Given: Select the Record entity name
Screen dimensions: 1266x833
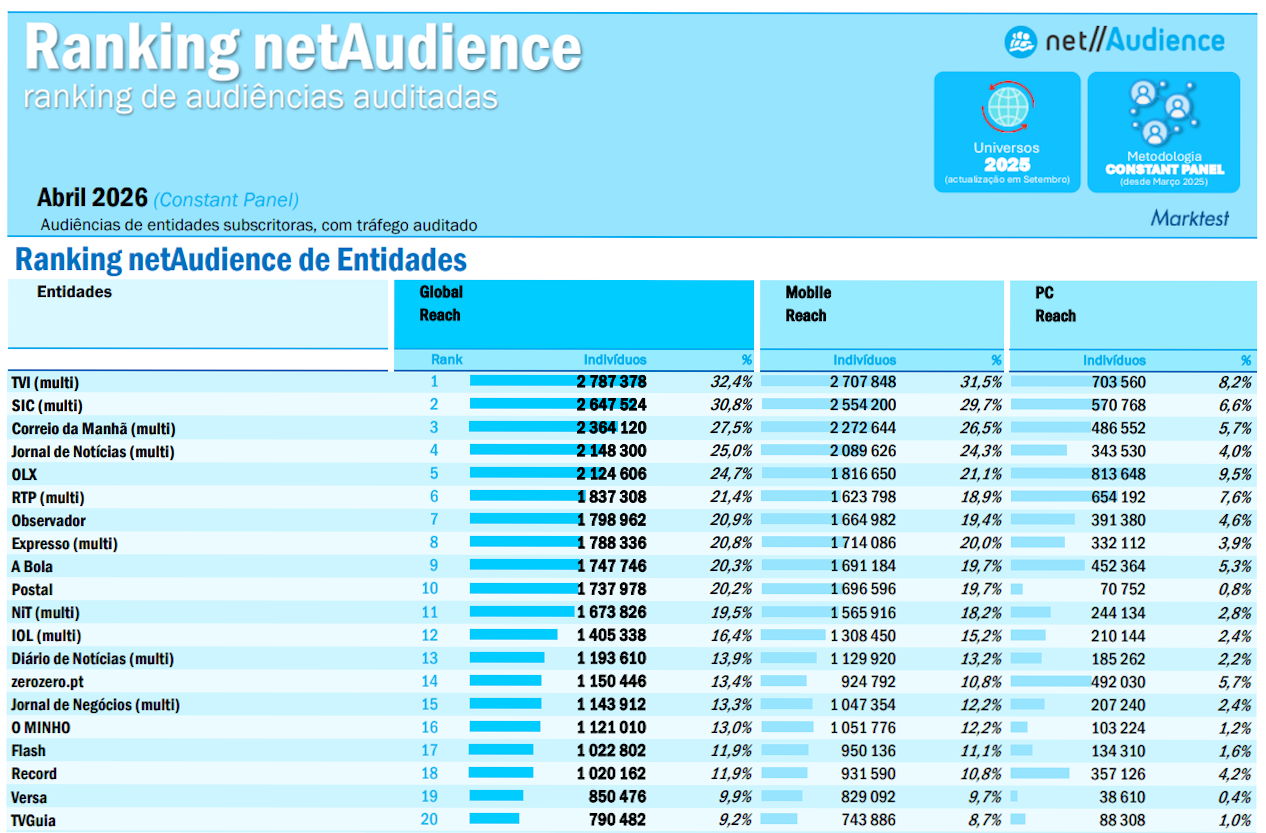Looking at the screenshot, I should (34, 774).
